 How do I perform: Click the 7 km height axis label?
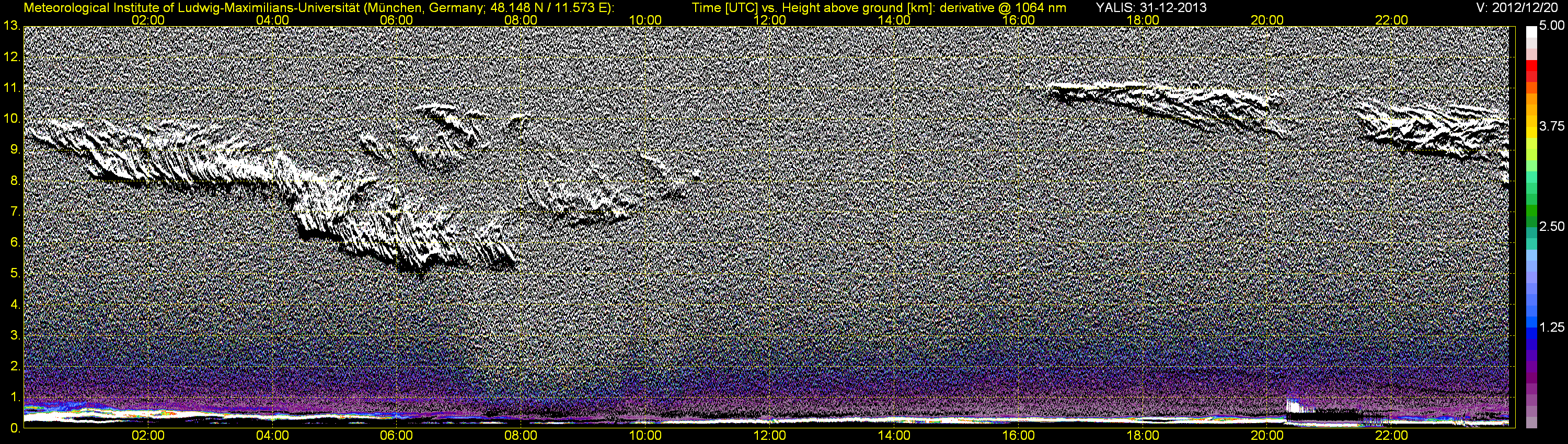point(15,212)
